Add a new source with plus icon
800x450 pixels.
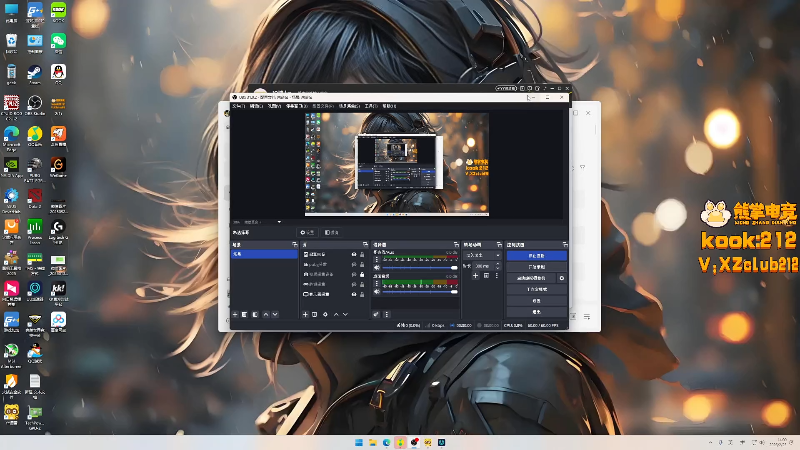tap(305, 314)
